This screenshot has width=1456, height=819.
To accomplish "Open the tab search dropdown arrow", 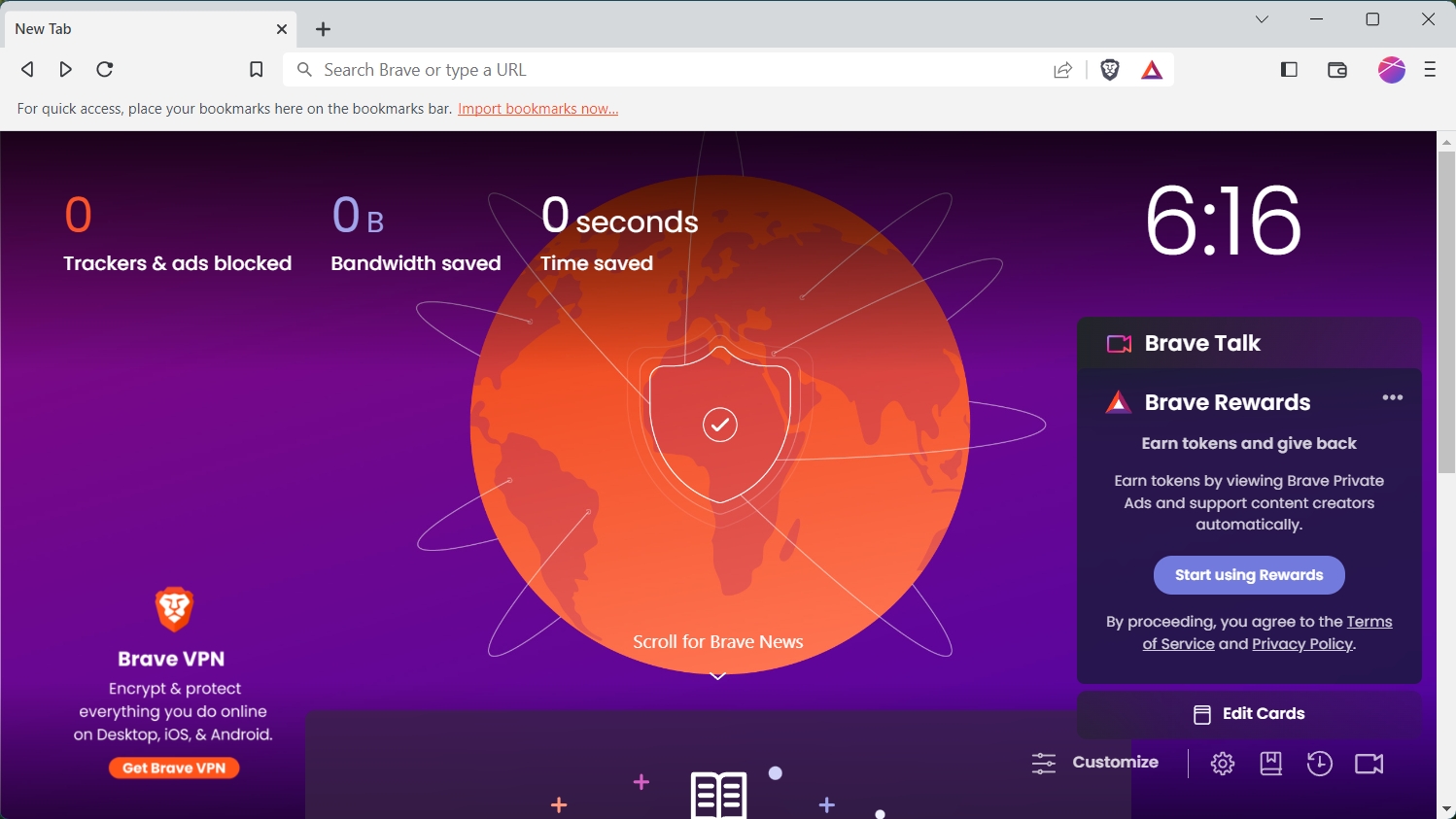I will (1262, 19).
